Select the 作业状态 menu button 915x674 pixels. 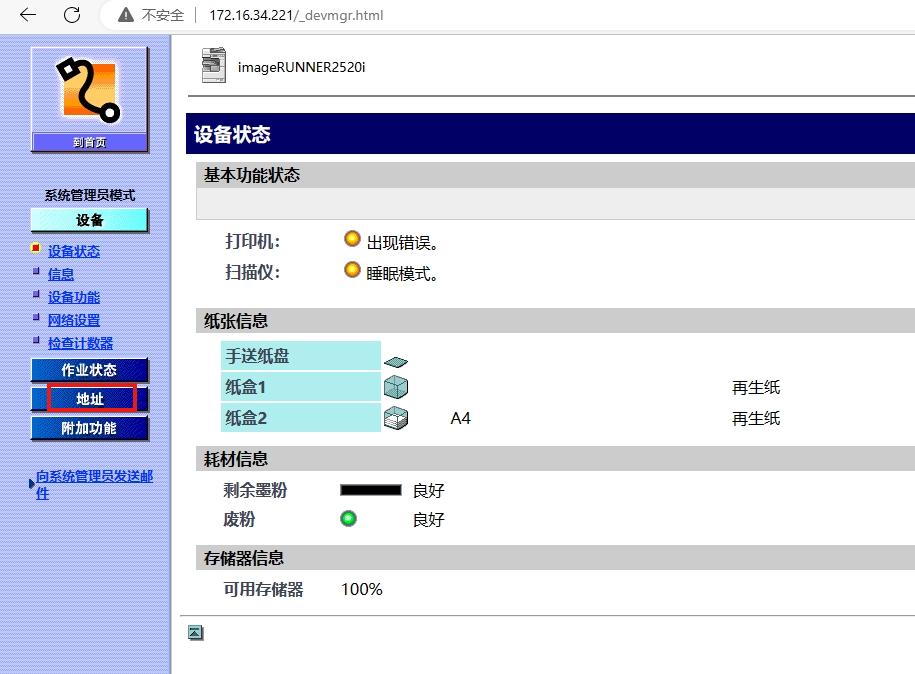click(89, 370)
